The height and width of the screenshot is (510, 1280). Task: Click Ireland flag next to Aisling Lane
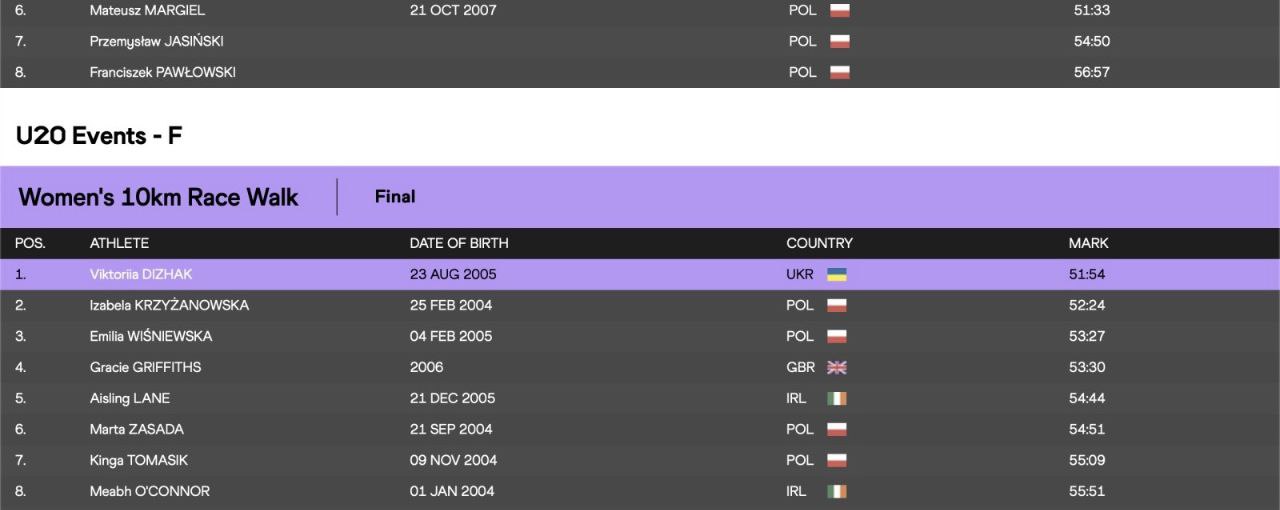(x=837, y=398)
